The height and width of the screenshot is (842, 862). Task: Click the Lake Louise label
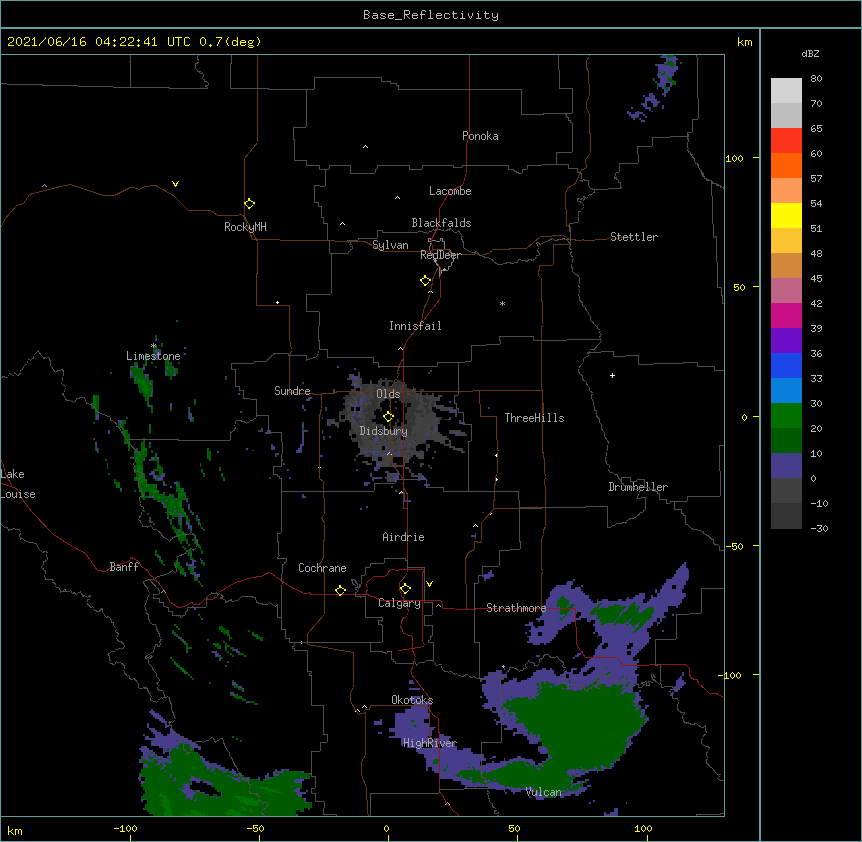pyautogui.click(x=18, y=484)
